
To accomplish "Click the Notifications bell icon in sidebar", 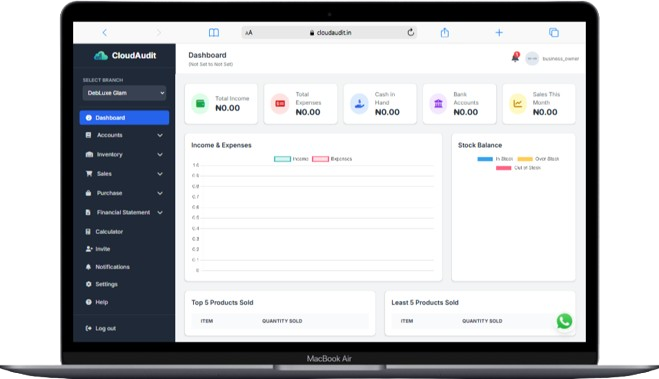I will click(x=88, y=267).
